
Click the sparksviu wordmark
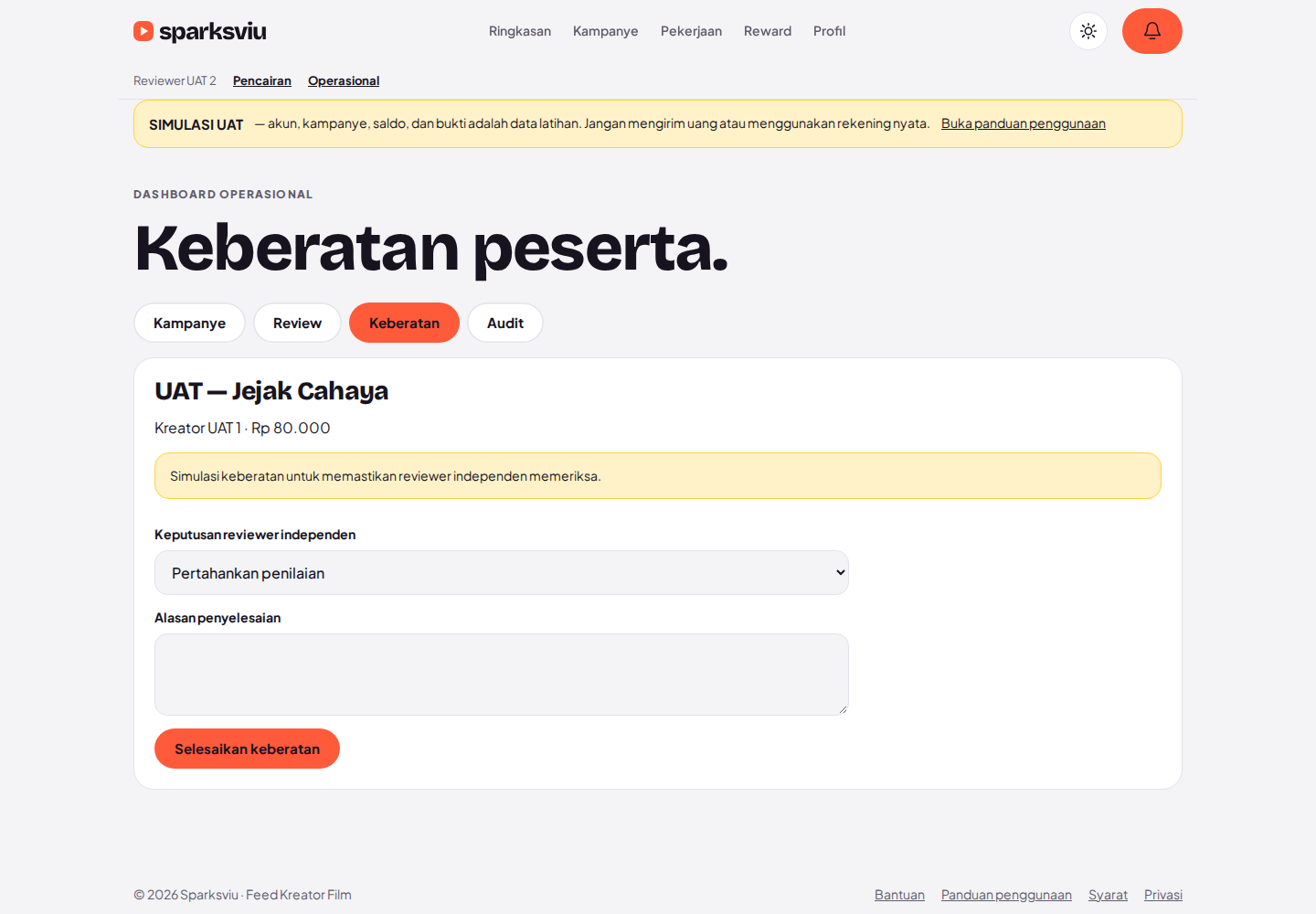pyautogui.click(x=213, y=31)
